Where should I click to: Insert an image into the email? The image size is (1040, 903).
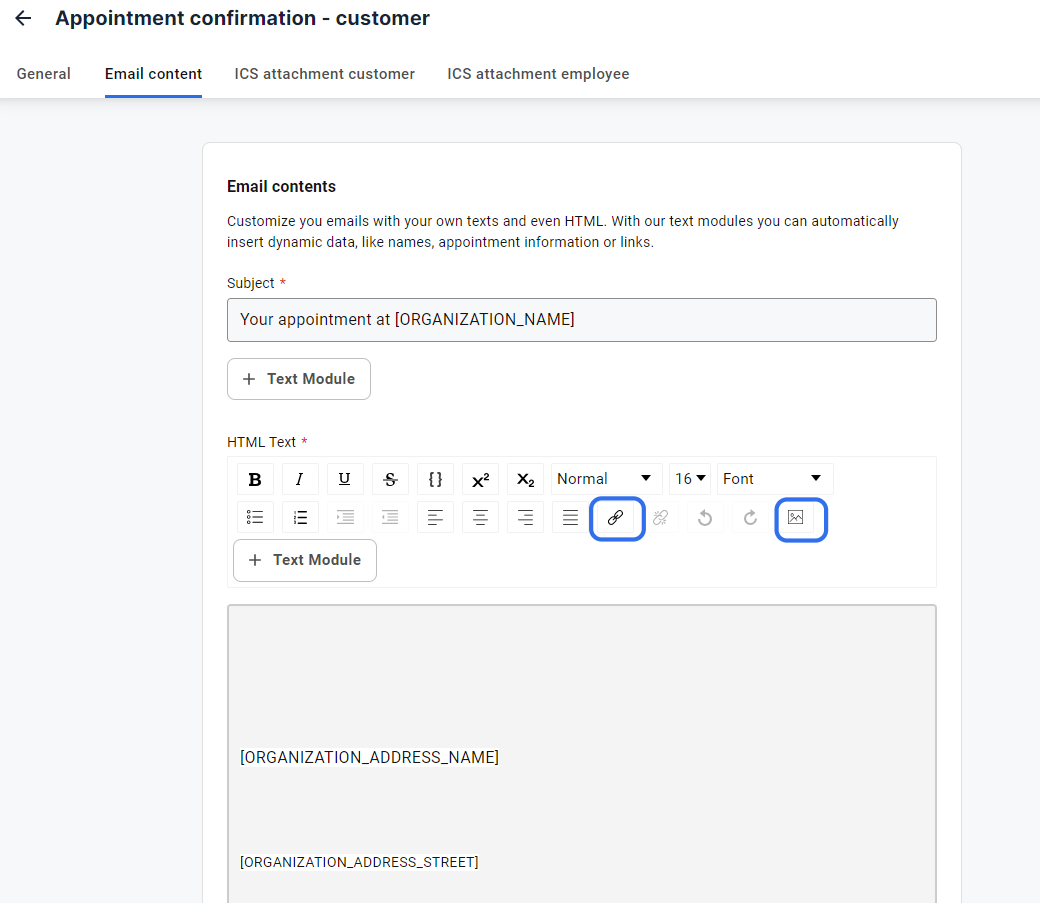[796, 518]
